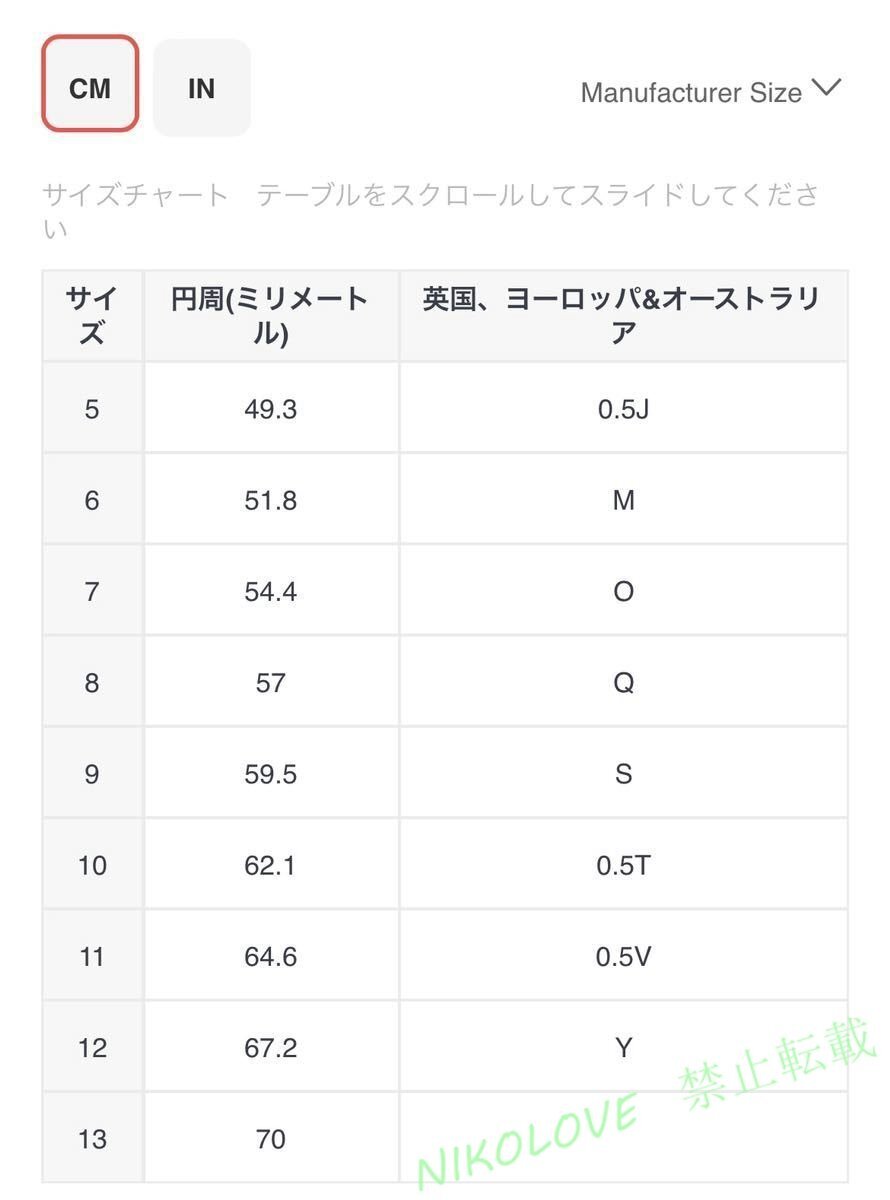Select the S size entry for size 9
Image resolution: width=890 pixels, height=1200 pixels.
[622, 772]
